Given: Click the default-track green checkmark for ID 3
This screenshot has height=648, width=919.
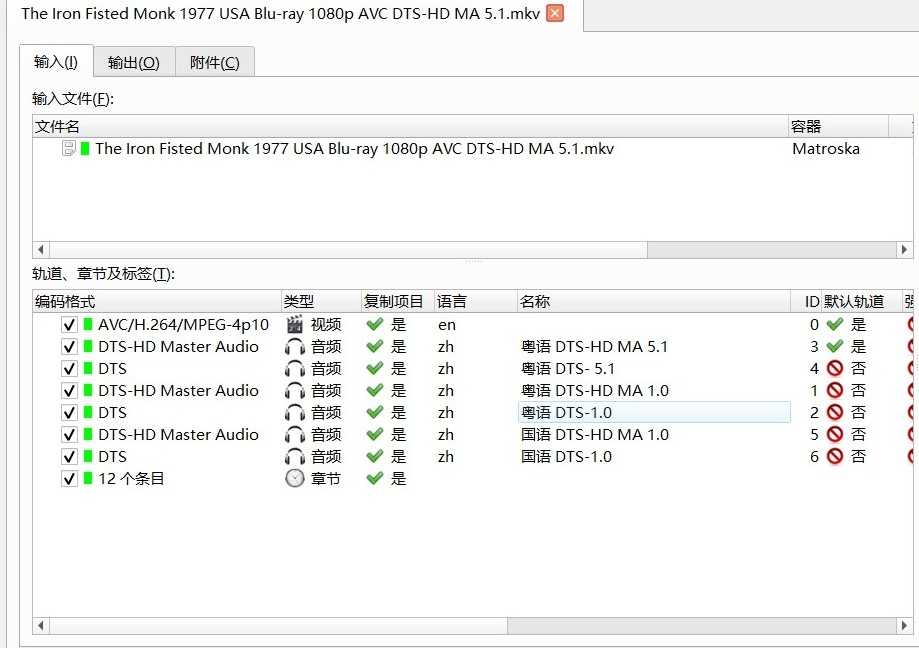Looking at the screenshot, I should pos(835,346).
